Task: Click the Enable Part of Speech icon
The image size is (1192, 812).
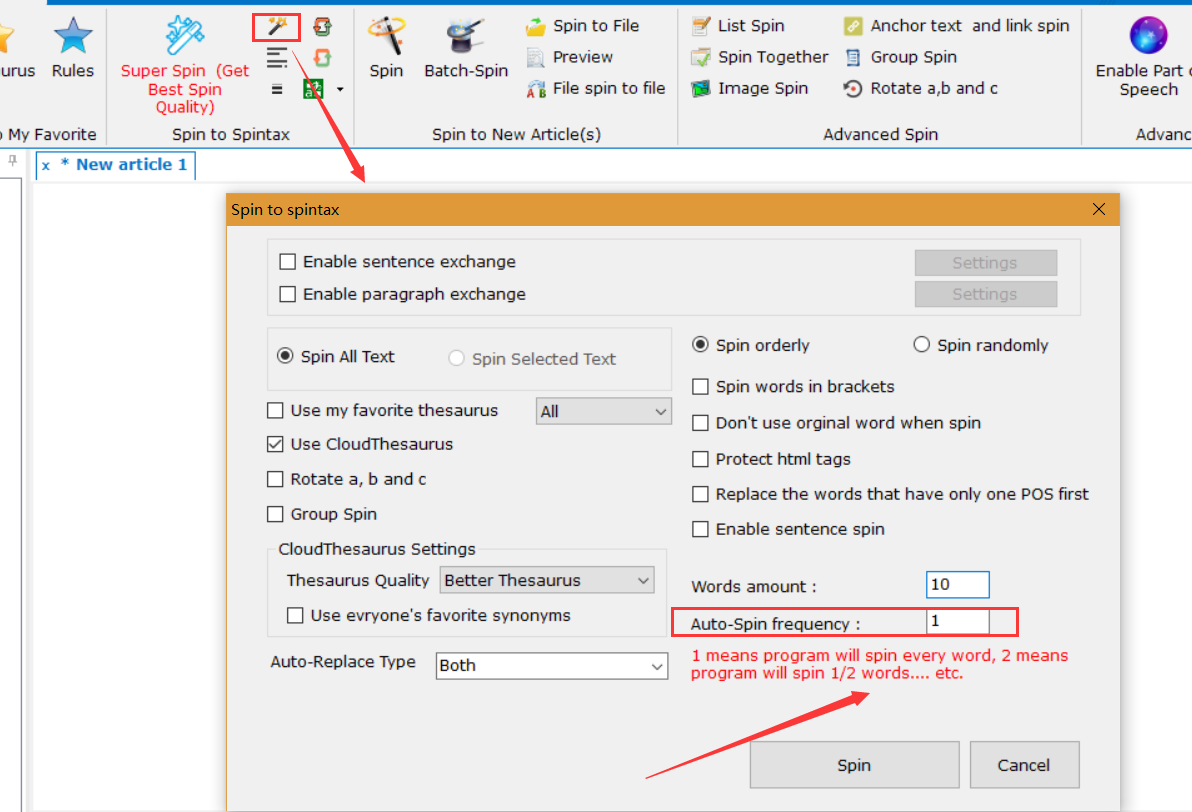Action: [x=1148, y=35]
